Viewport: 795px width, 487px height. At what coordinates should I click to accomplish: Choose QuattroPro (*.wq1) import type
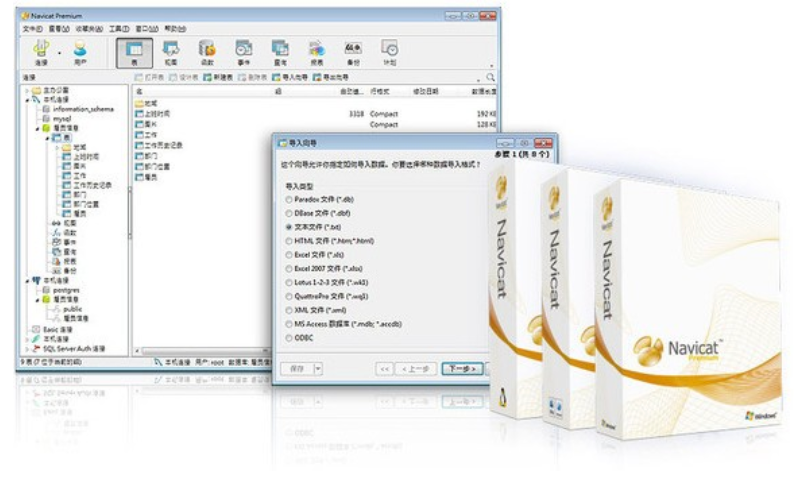[x=327, y=296]
